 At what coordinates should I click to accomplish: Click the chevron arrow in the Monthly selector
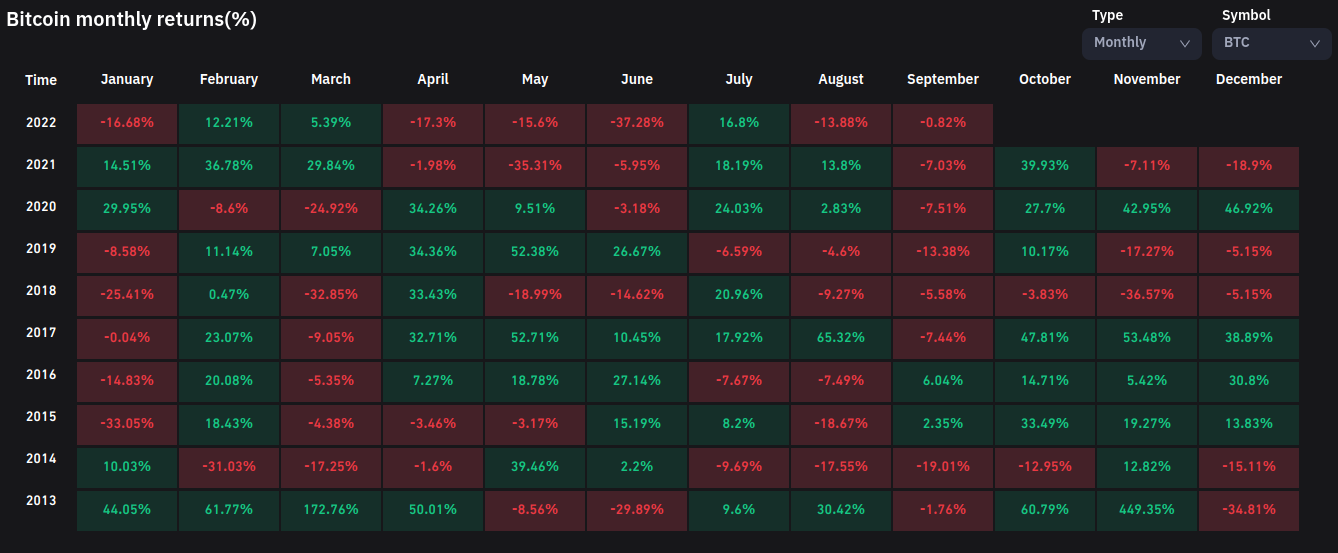(x=1185, y=43)
